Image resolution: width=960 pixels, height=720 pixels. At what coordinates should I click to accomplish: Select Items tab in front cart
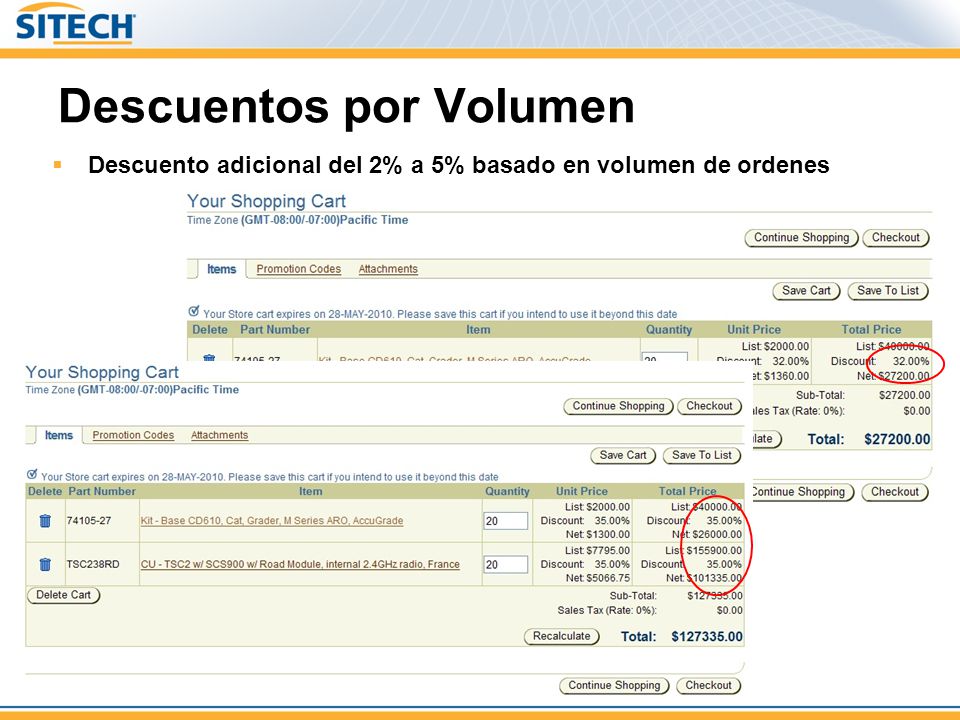[59, 435]
